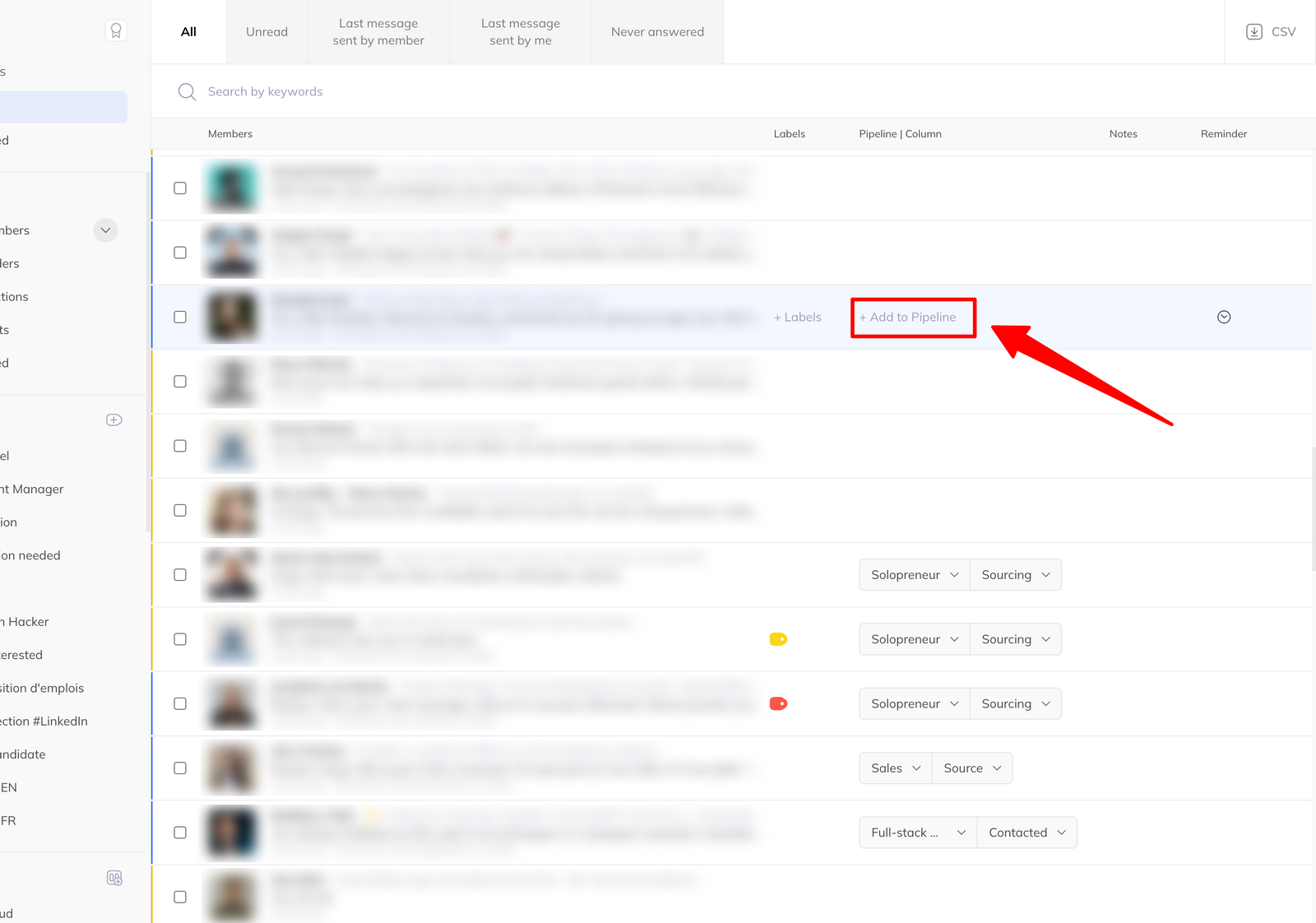The image size is (1316, 923).
Task: Show the Never answered tab
Action: click(657, 32)
